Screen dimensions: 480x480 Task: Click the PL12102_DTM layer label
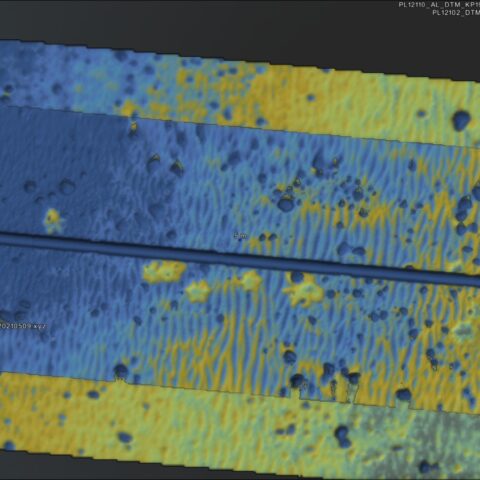point(456,13)
